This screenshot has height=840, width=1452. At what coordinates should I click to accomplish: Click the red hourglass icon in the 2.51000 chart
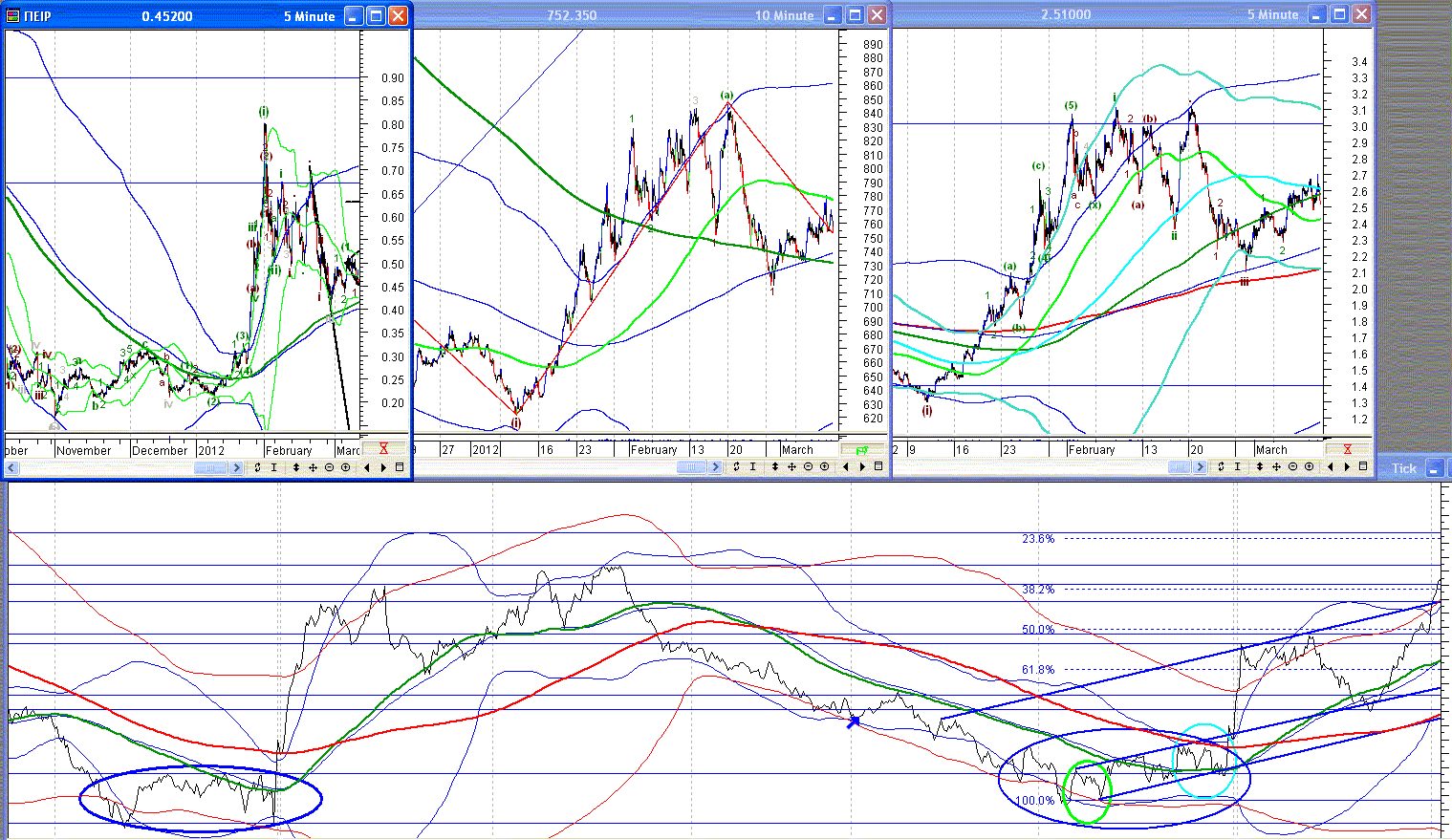click(x=1348, y=449)
